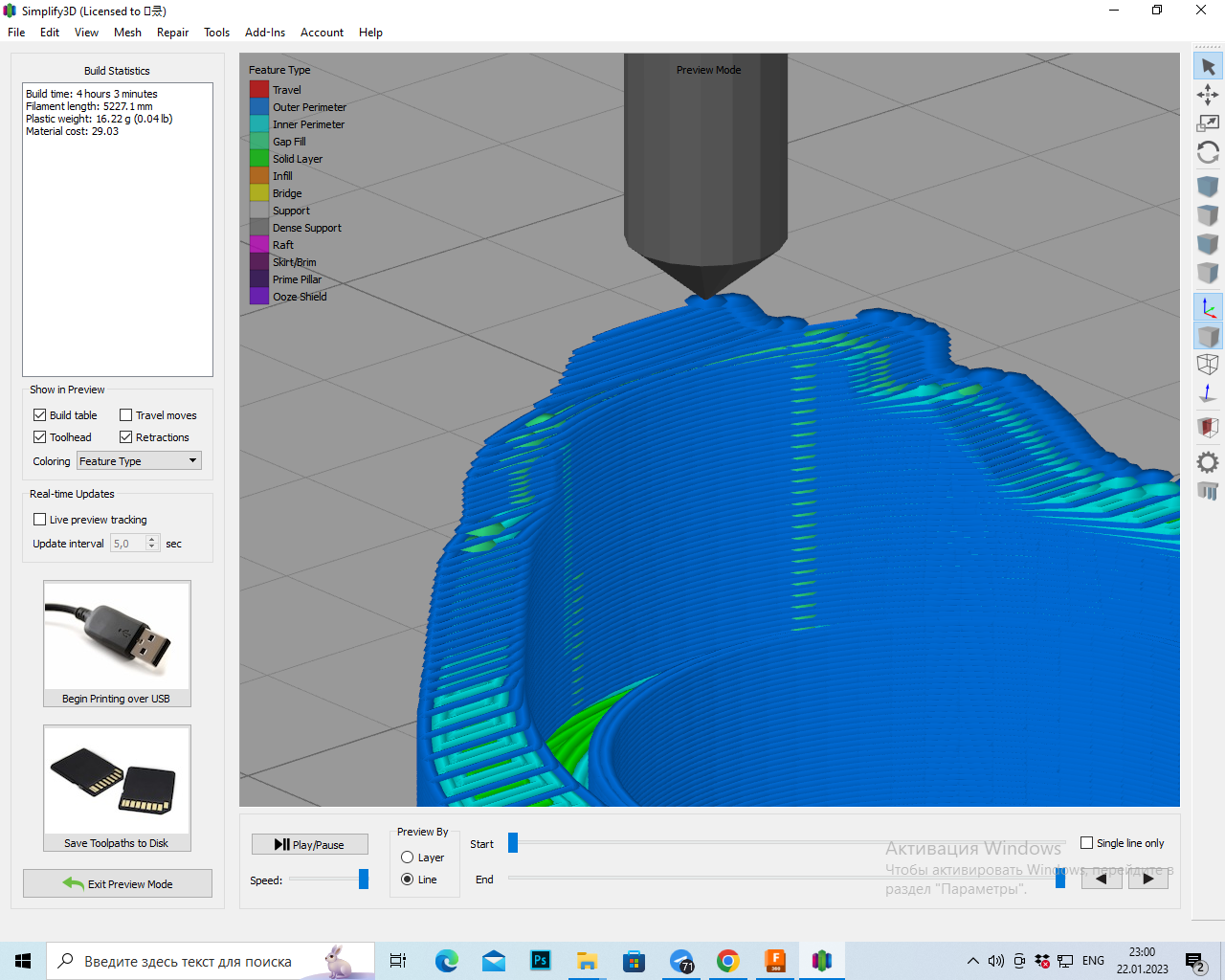Image resolution: width=1225 pixels, height=980 pixels.
Task: Open the Mesh menu
Action: click(x=127, y=33)
